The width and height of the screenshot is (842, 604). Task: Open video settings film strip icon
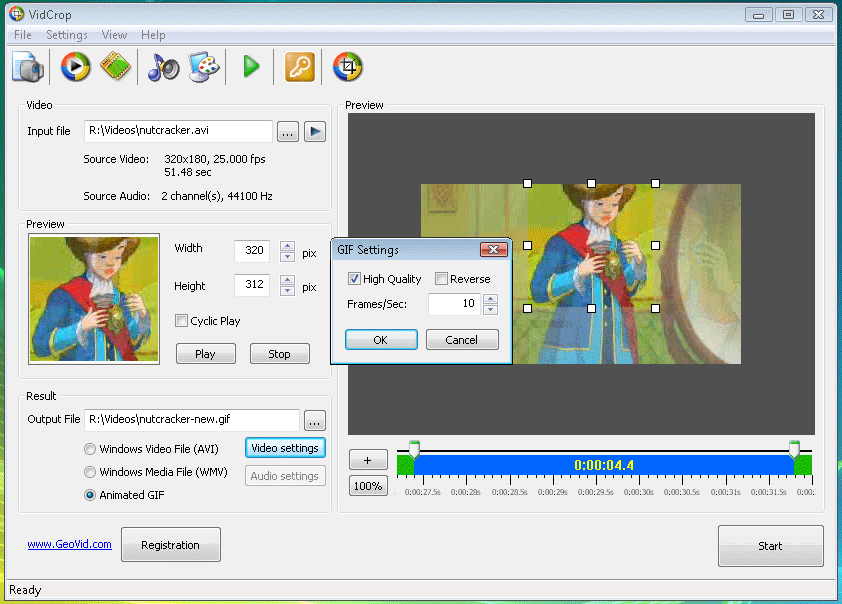pyautogui.click(x=115, y=67)
